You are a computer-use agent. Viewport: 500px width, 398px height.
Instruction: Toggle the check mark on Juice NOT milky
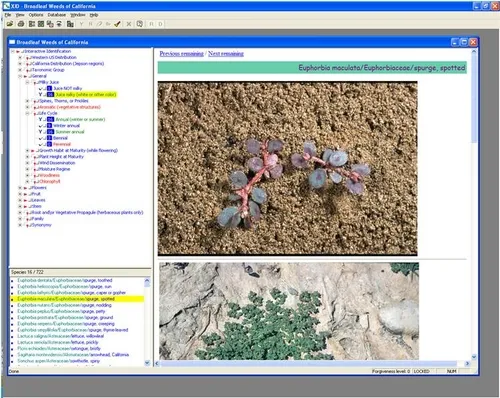pos(40,88)
